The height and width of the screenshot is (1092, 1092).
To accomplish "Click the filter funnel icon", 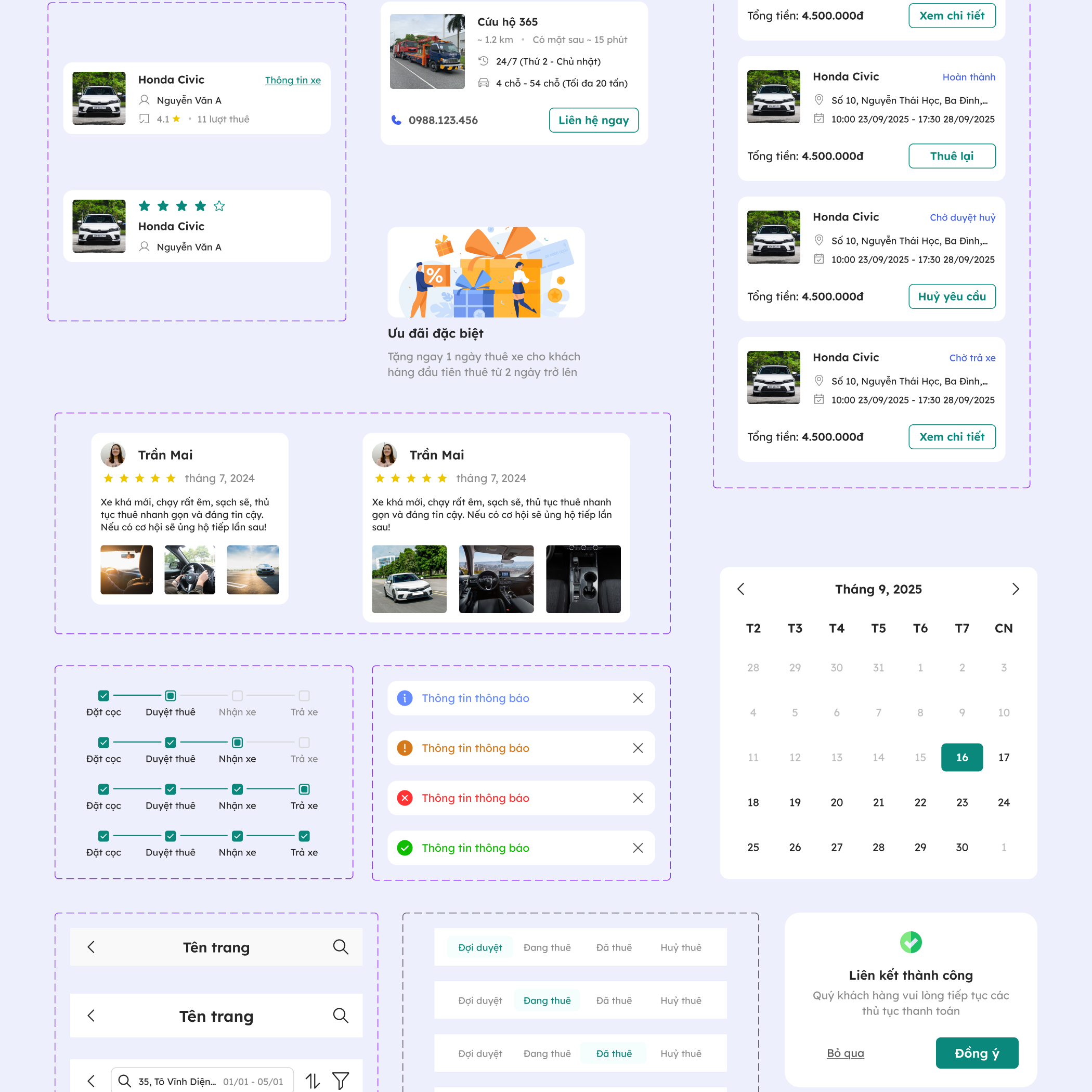I will [340, 1081].
